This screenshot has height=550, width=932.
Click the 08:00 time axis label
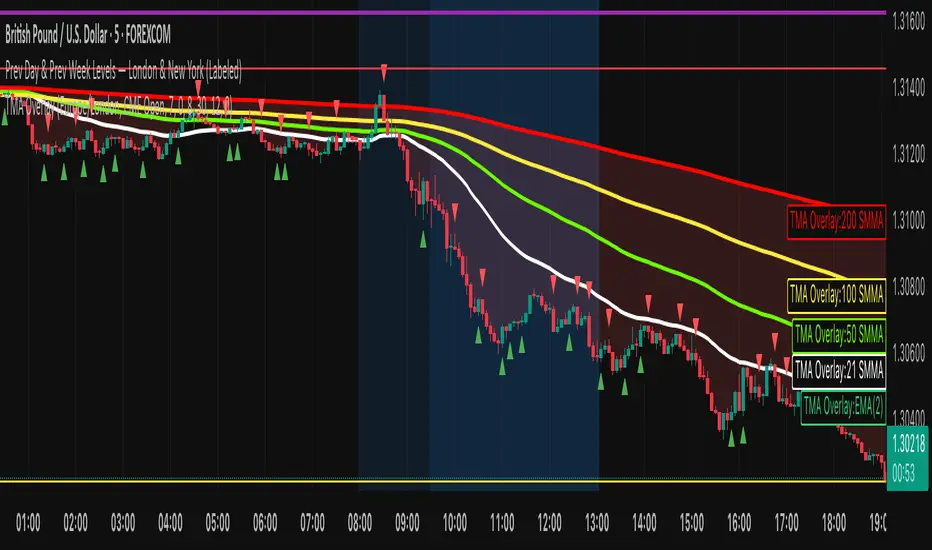[360, 523]
